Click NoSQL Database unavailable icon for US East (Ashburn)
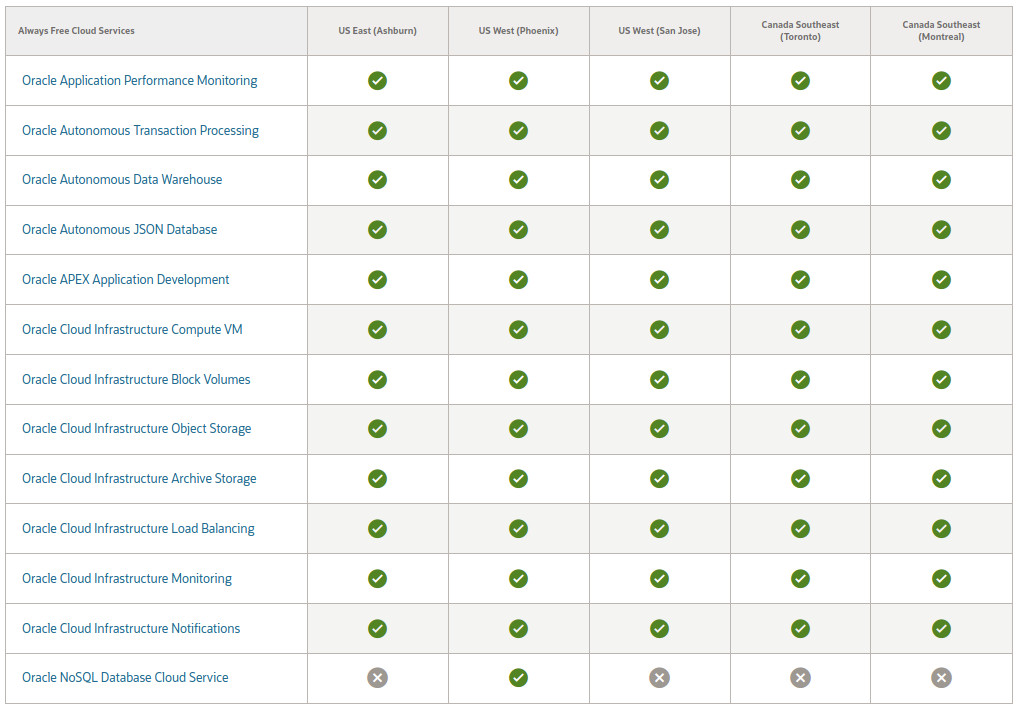 (x=377, y=678)
